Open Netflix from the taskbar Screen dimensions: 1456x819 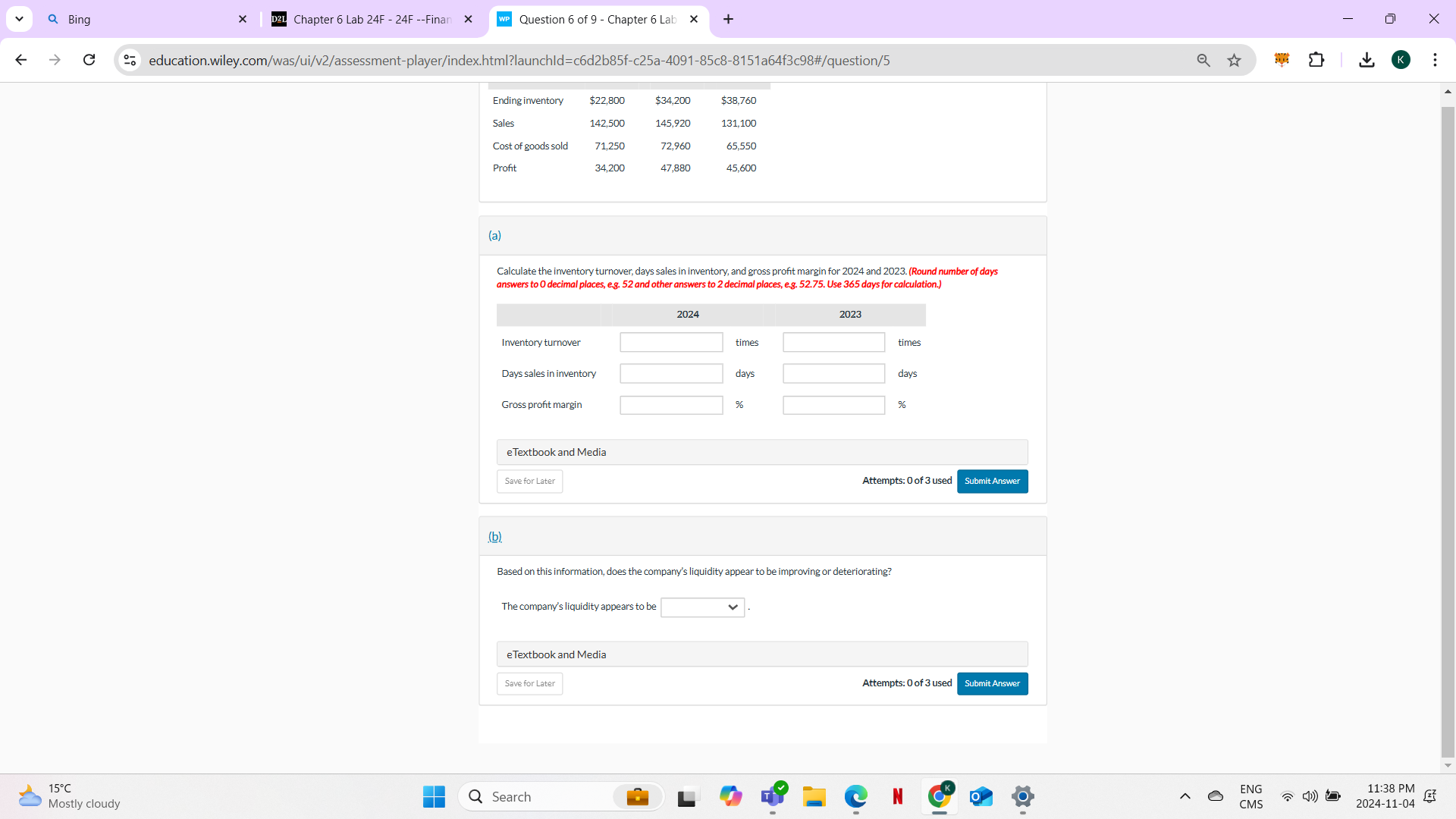(897, 796)
